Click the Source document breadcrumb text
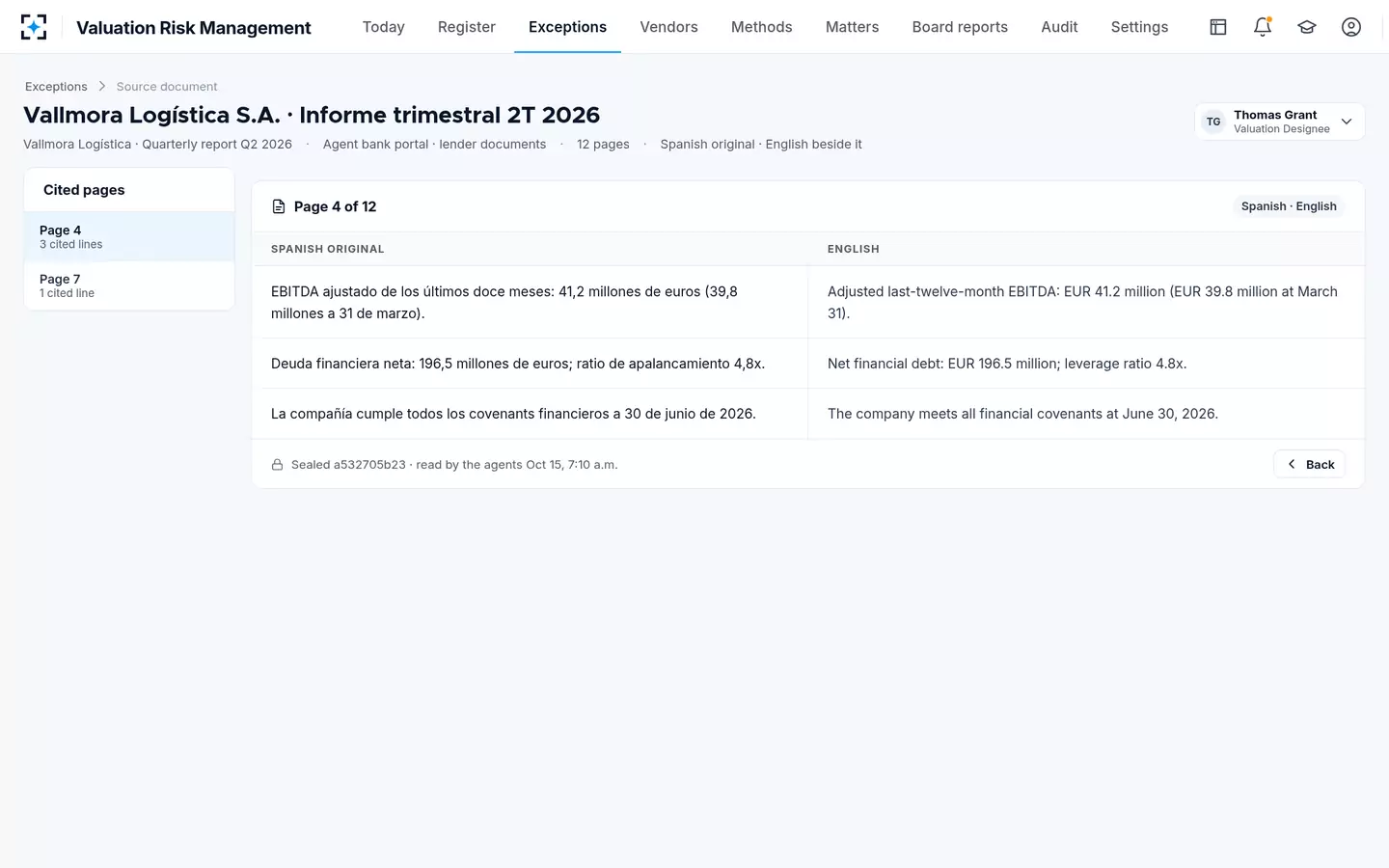The image size is (1389, 868). coord(167,87)
